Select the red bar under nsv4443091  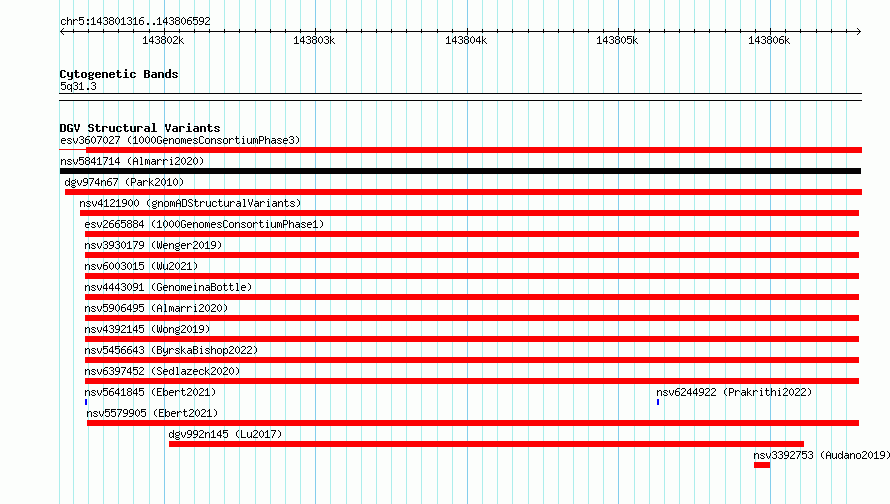point(472,297)
